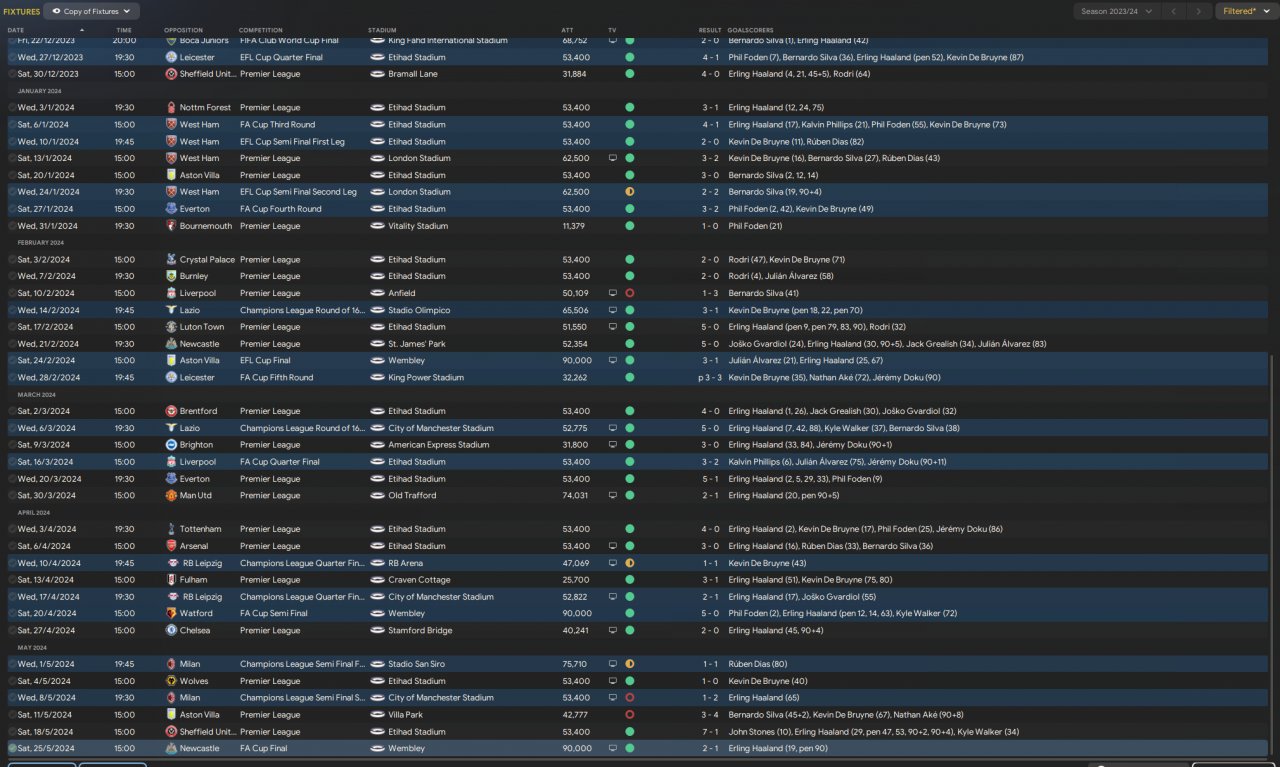Click the TV icon on the Man Utd row
Screen dimensions: 1280x767
(x=613, y=495)
